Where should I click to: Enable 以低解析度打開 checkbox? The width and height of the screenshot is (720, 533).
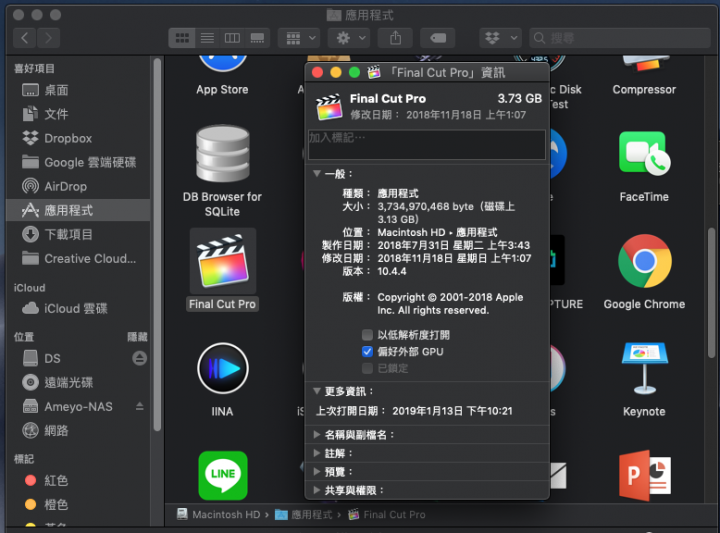[x=367, y=335]
